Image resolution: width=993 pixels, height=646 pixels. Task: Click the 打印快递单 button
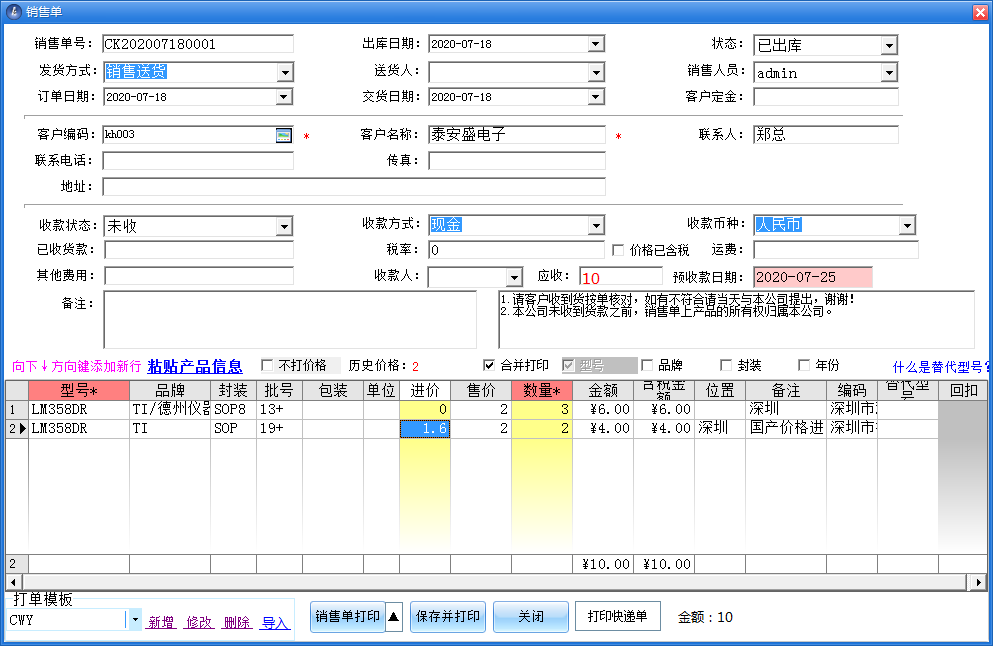[x=617, y=616]
